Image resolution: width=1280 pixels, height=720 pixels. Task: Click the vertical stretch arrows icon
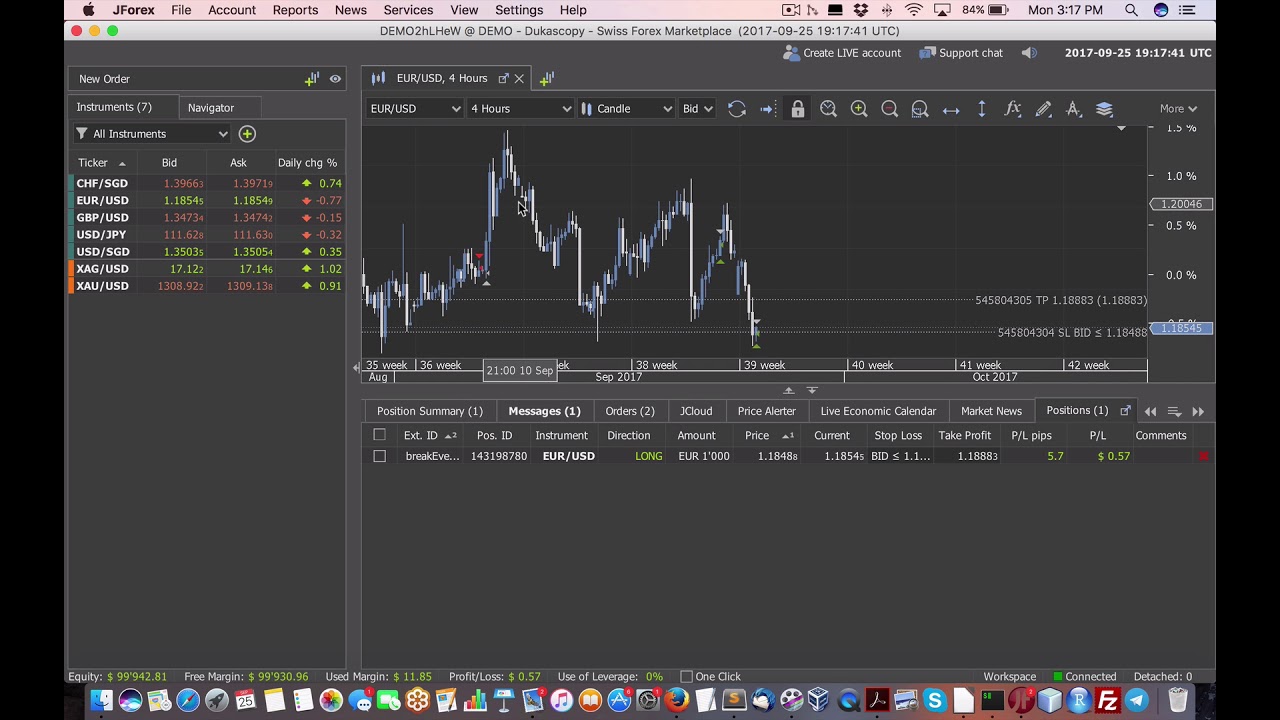[x=982, y=109]
